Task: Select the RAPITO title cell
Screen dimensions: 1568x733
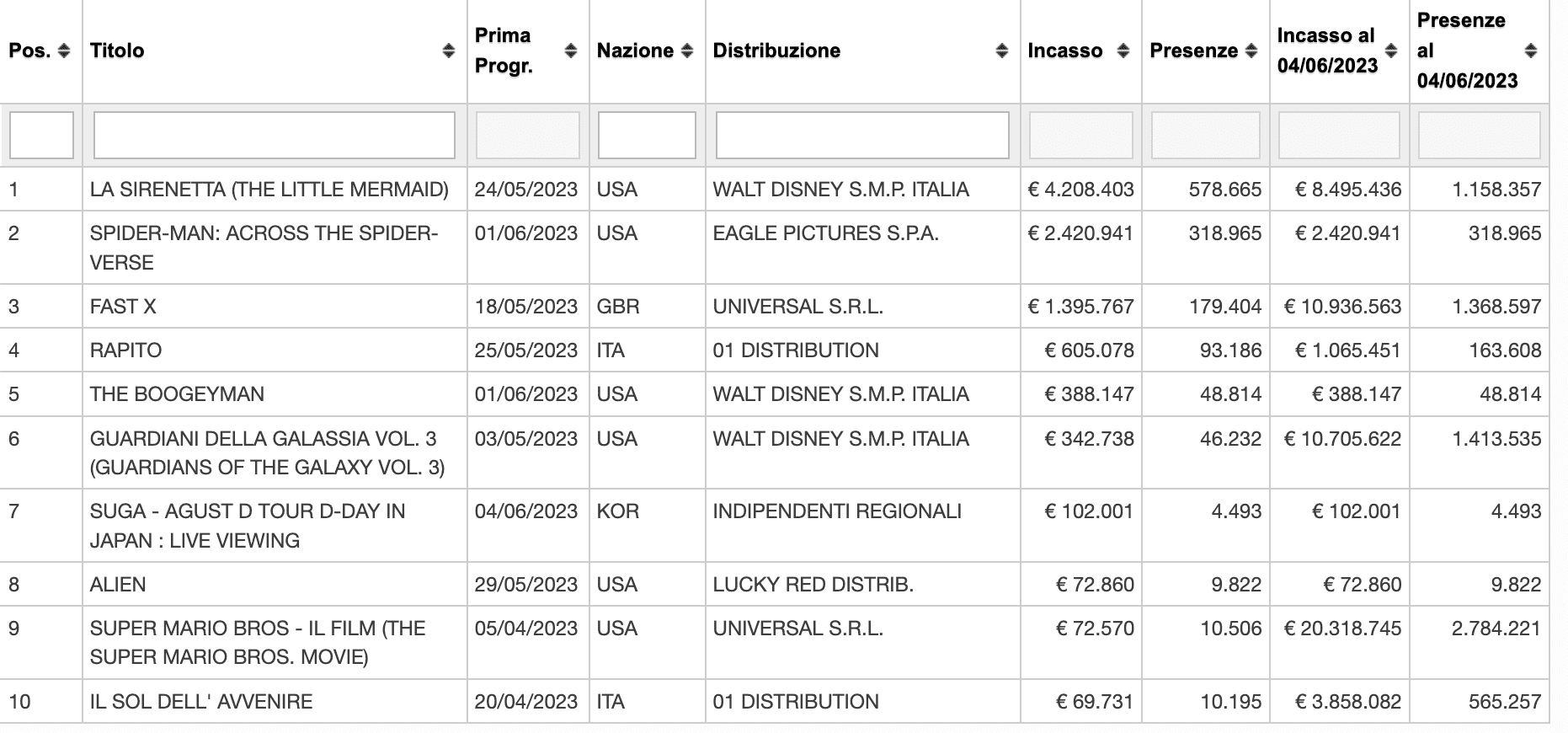Action: pos(125,350)
